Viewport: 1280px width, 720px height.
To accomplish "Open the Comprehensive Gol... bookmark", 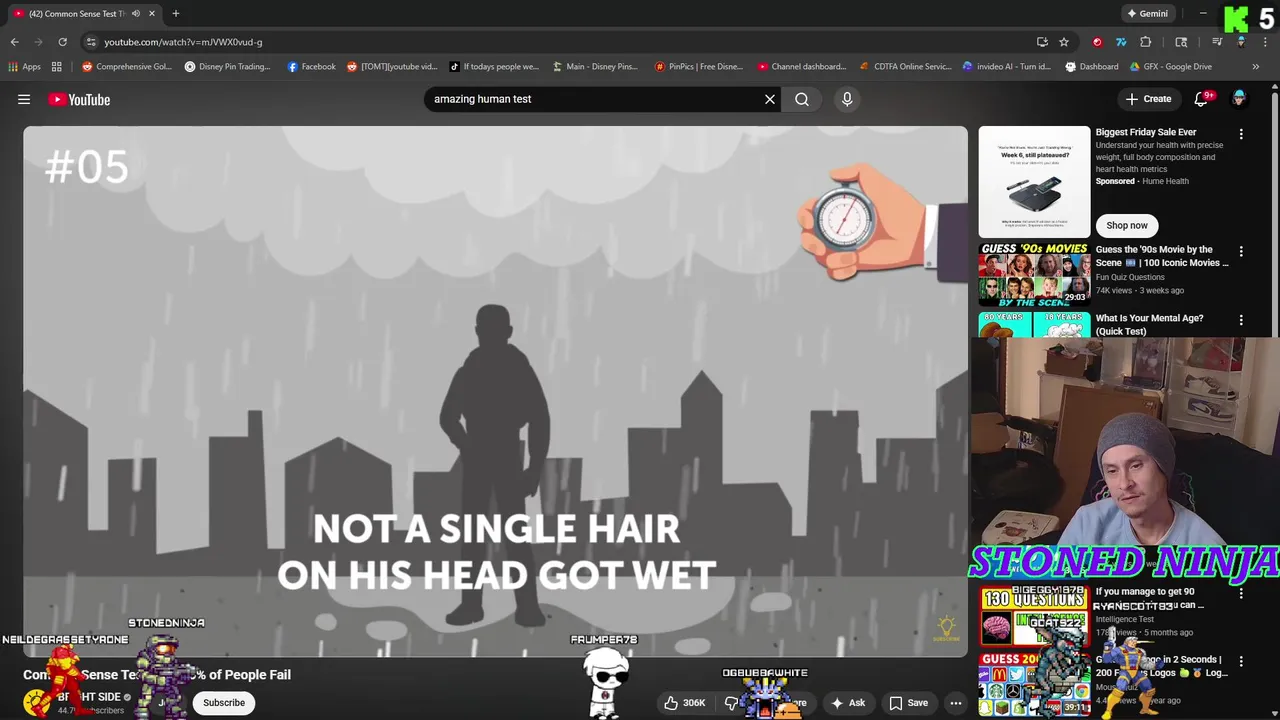I will point(127,67).
